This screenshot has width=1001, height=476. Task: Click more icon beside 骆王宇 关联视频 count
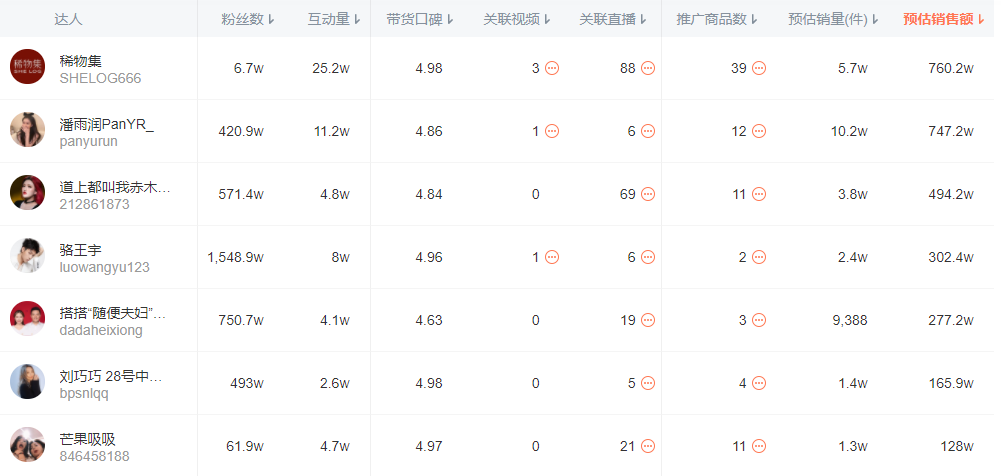coord(552,257)
